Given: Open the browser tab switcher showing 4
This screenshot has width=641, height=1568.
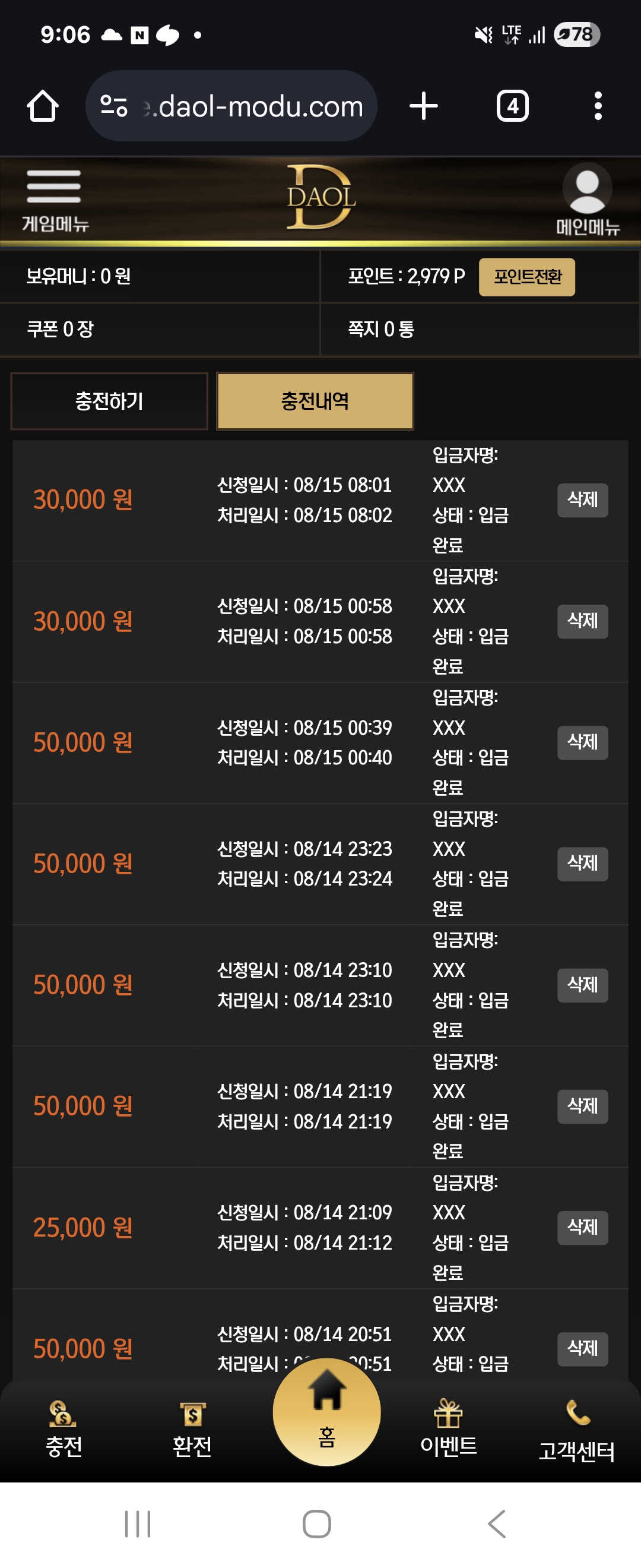Looking at the screenshot, I should pyautogui.click(x=512, y=106).
